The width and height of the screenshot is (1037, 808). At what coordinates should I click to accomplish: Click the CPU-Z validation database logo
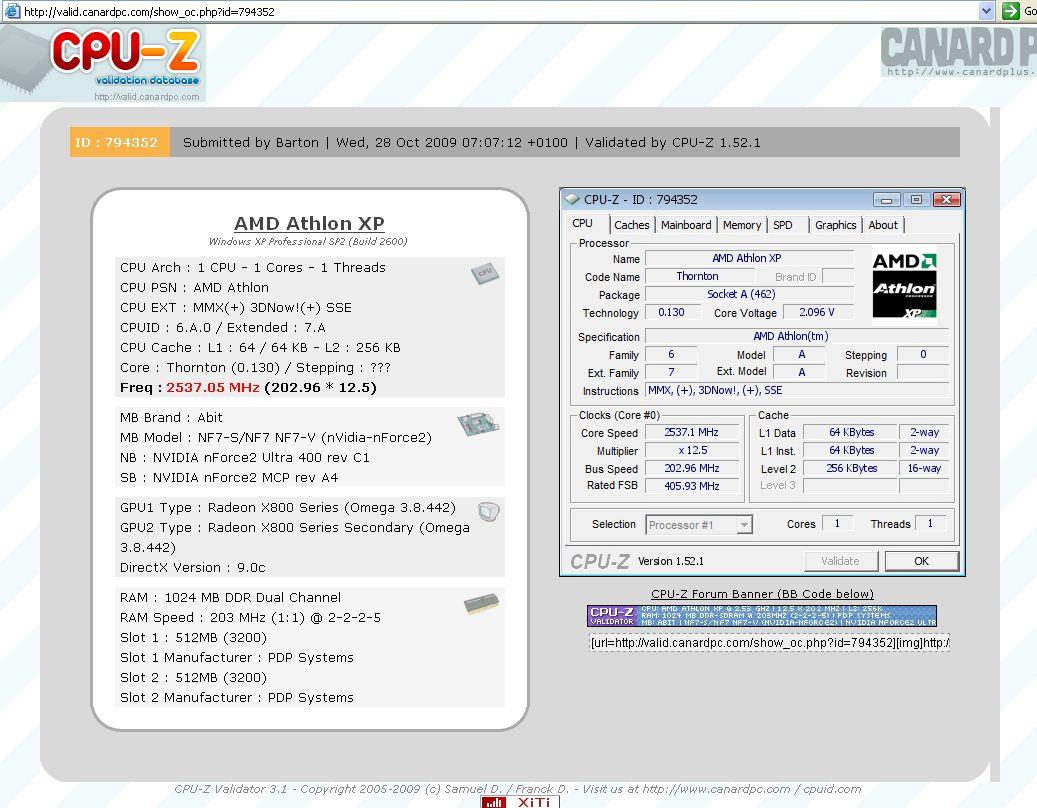(x=103, y=63)
